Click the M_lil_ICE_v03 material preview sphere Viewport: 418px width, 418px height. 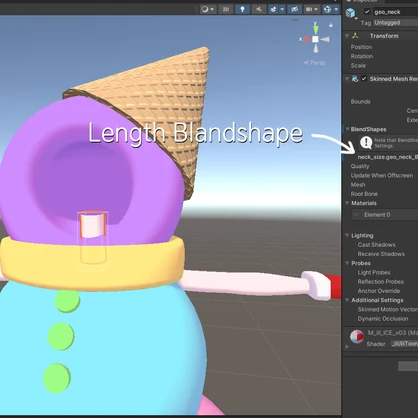coord(357,336)
